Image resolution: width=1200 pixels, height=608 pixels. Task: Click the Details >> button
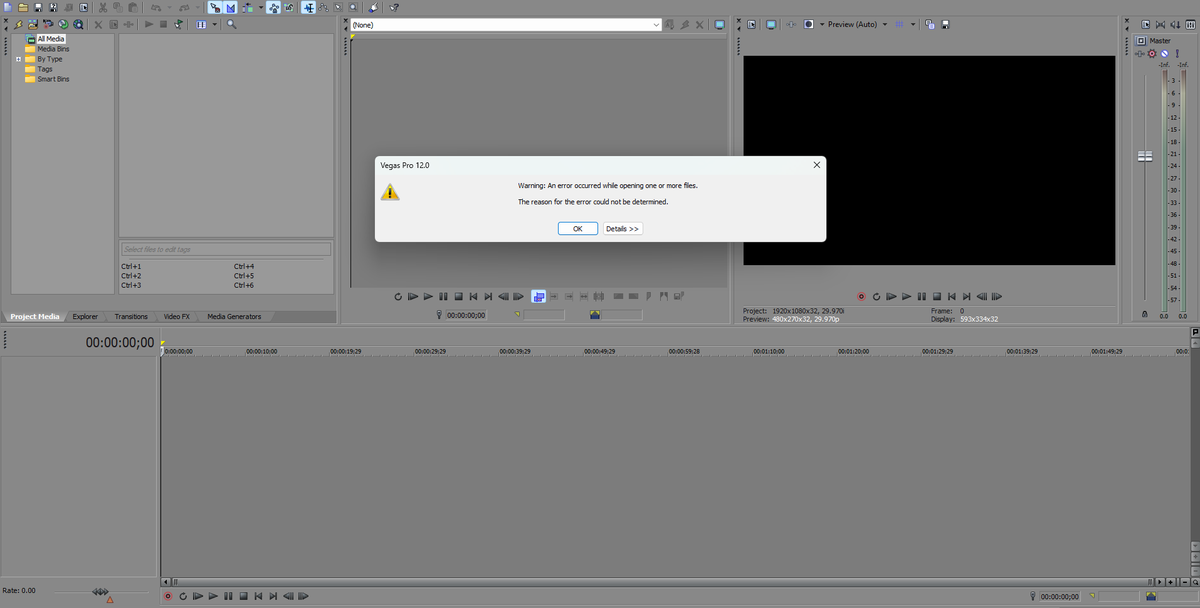[x=622, y=229]
